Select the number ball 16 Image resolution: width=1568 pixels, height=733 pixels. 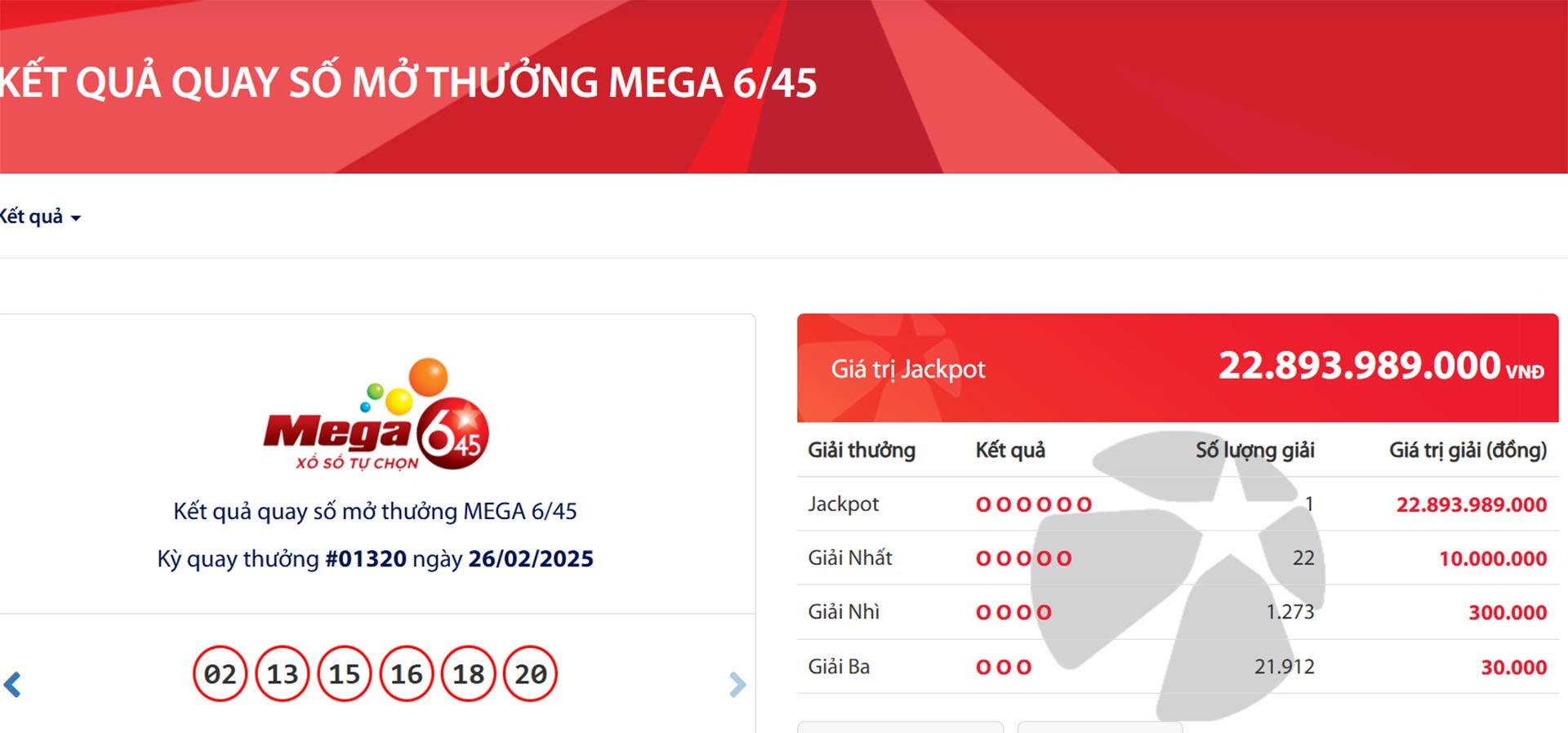[407, 674]
